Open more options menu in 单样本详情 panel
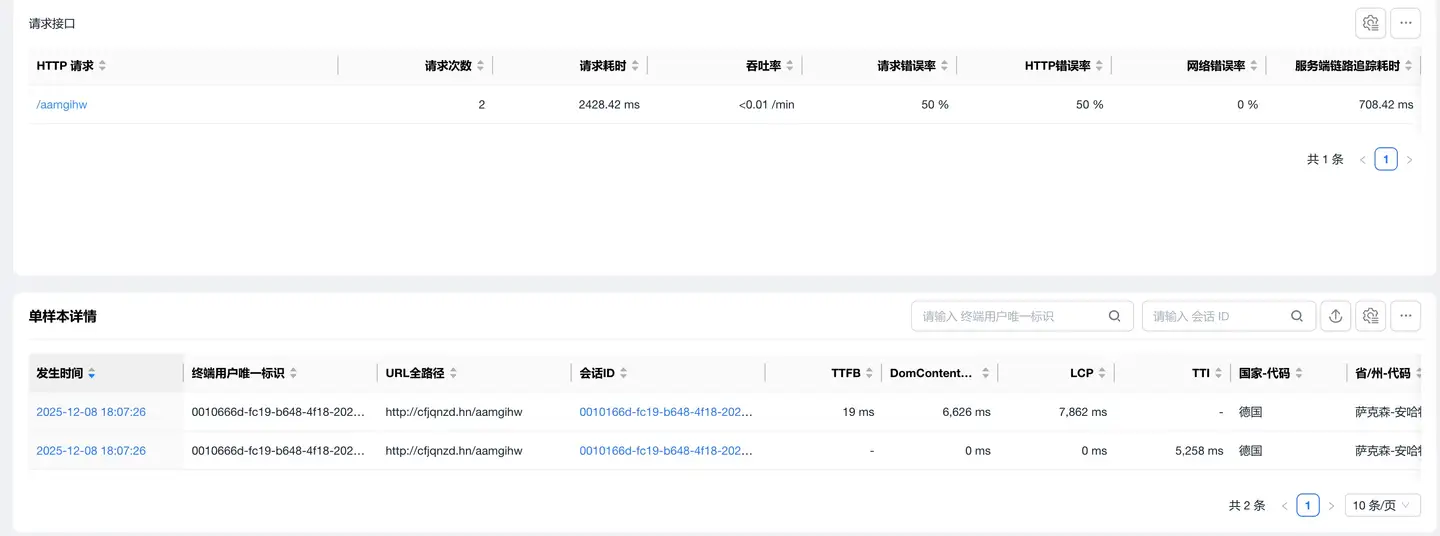Image resolution: width=1440 pixels, height=536 pixels. pyautogui.click(x=1405, y=316)
